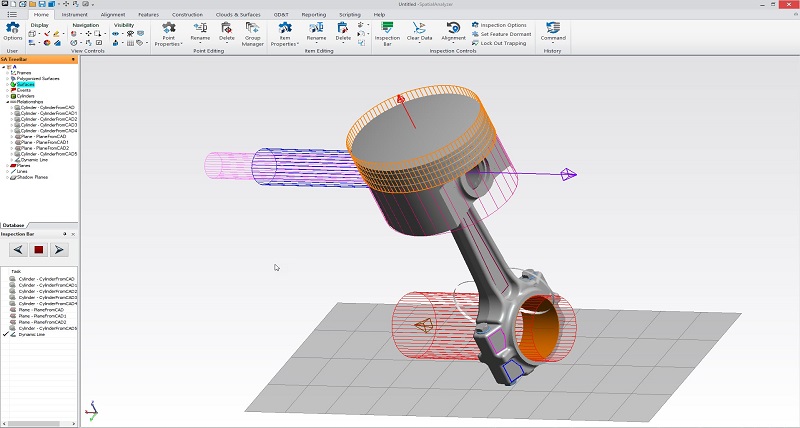Select Cylinder - CylinderFromCAD task in Inspection Bar
This screenshot has width=800, height=428.
point(46,279)
